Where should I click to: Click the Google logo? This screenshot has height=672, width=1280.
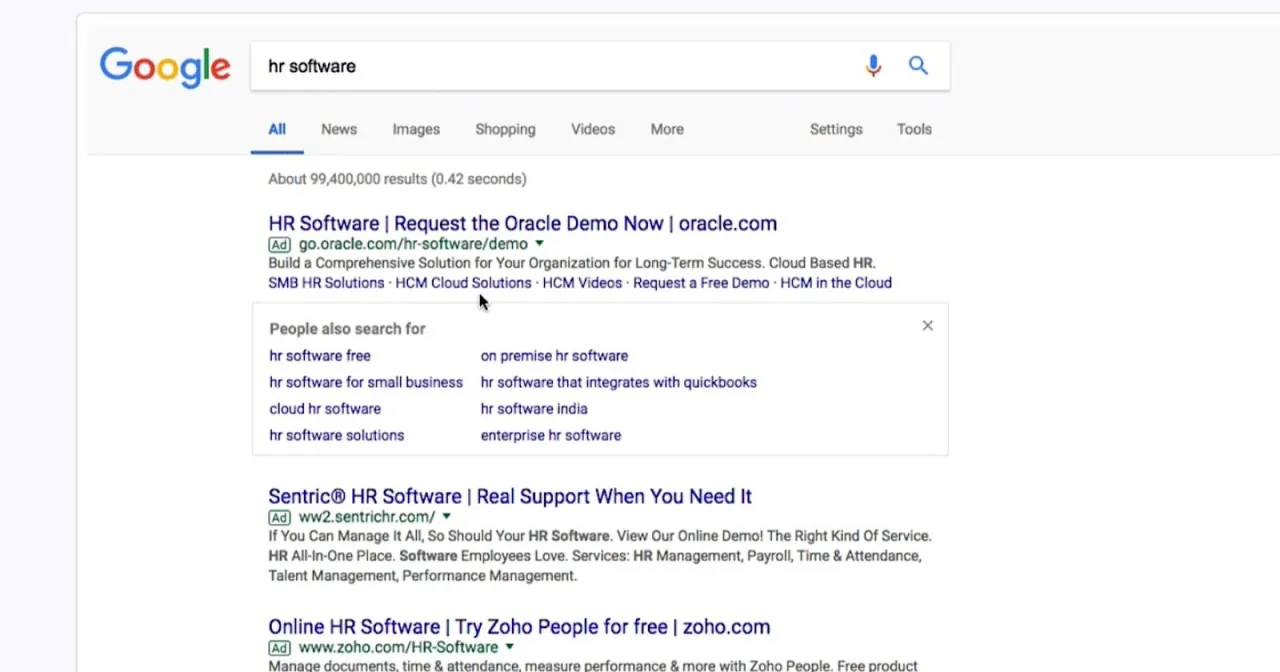click(165, 67)
